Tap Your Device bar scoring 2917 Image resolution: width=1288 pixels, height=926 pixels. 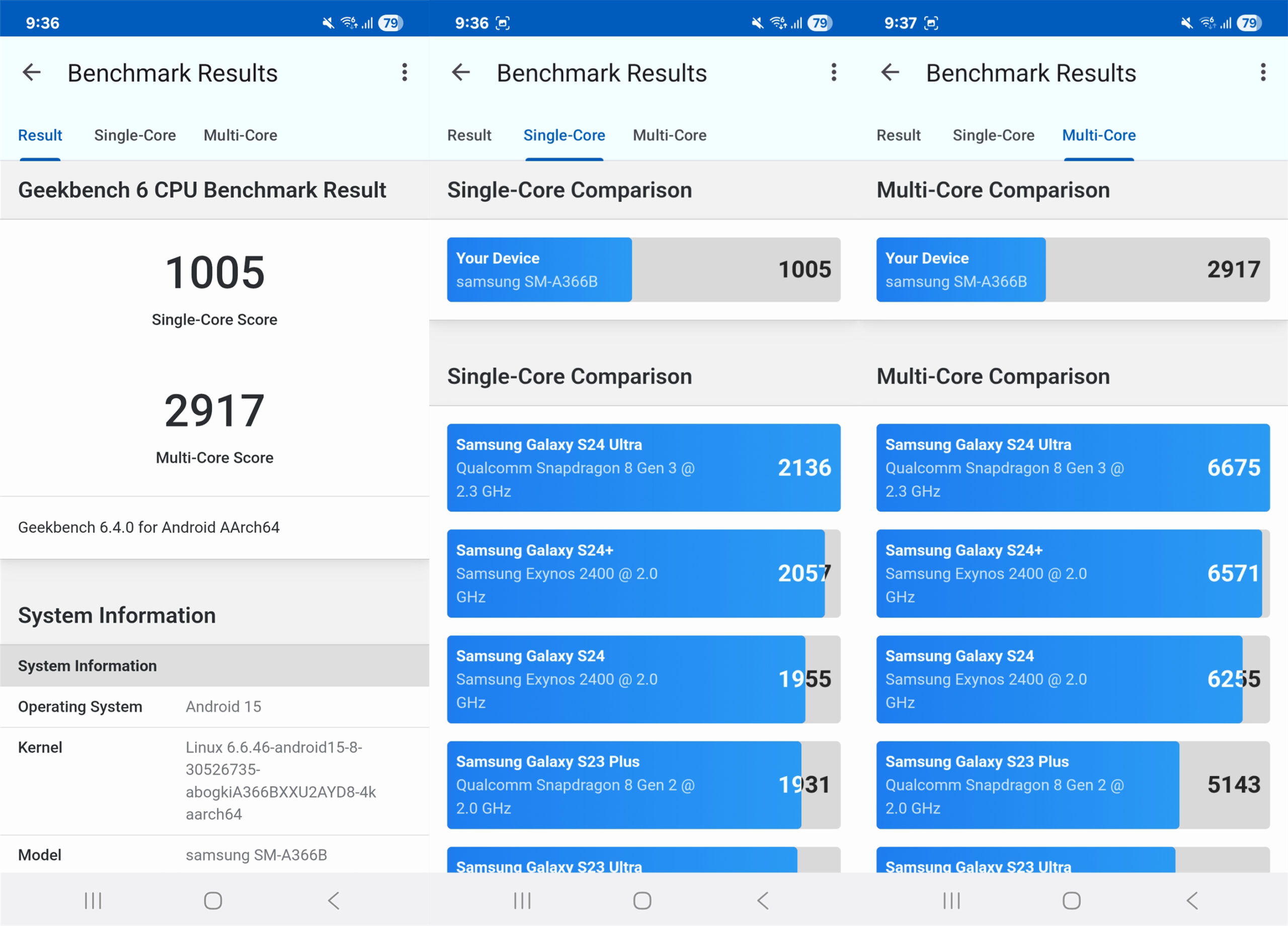[1073, 269]
